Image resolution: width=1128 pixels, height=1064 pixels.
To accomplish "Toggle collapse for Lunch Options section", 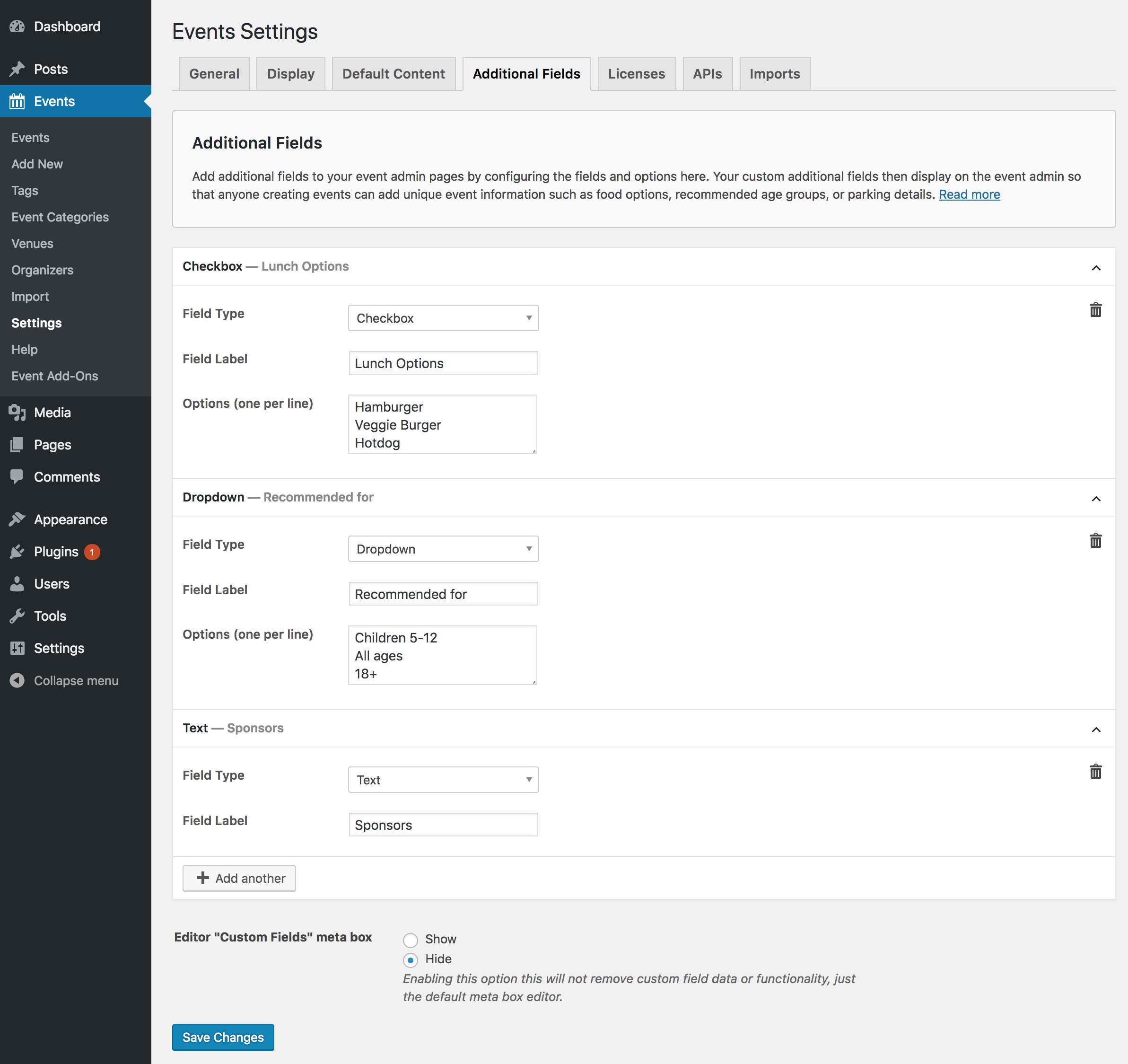I will click(1096, 266).
